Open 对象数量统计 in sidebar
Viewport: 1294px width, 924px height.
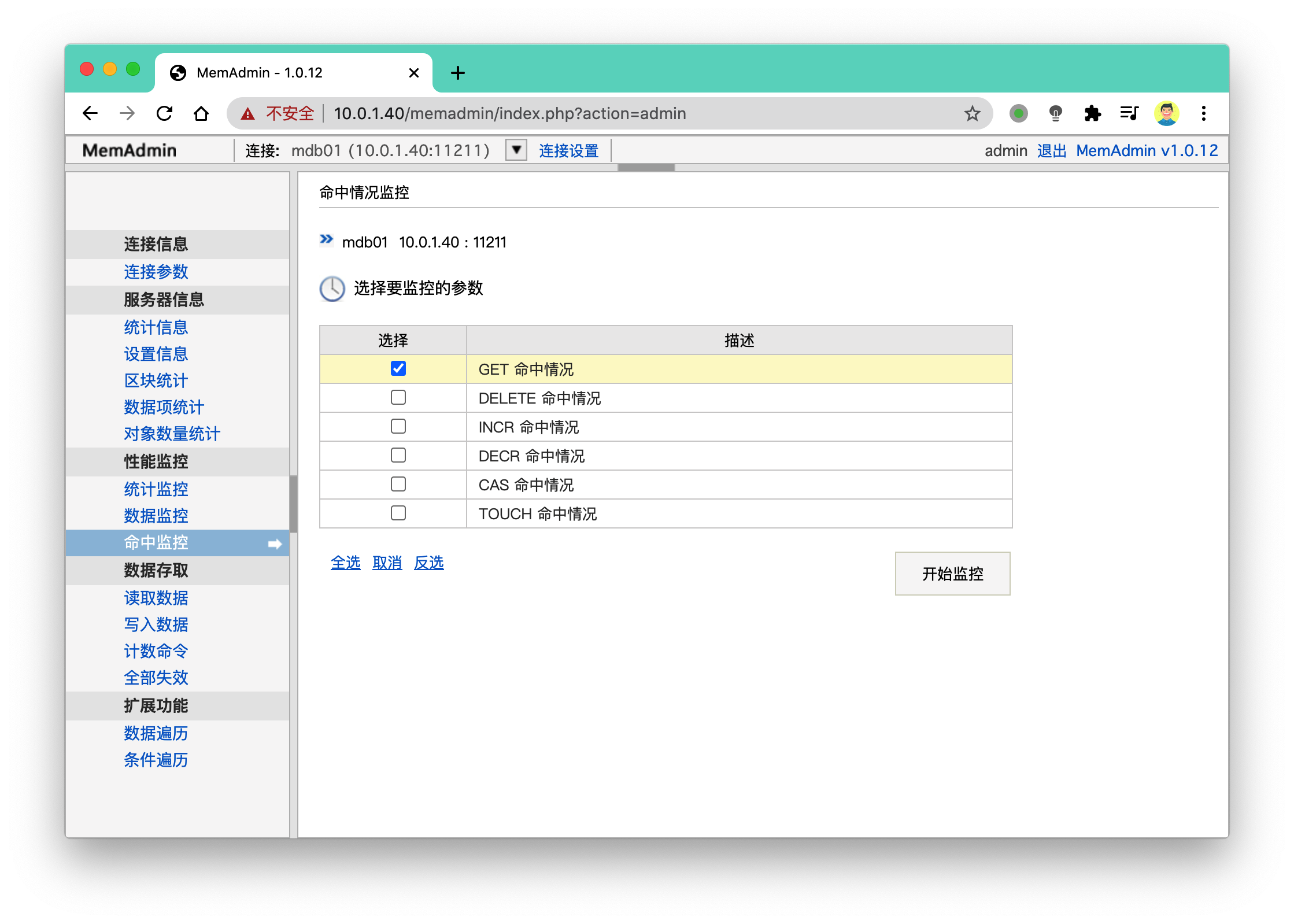pos(172,434)
